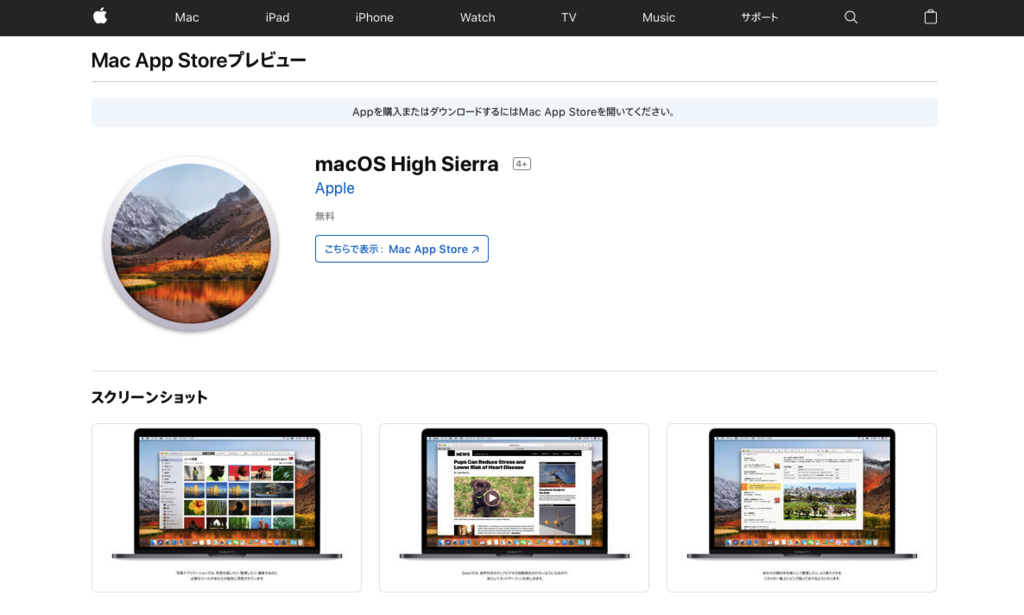Click the 4+ age rating badge

(x=521, y=164)
